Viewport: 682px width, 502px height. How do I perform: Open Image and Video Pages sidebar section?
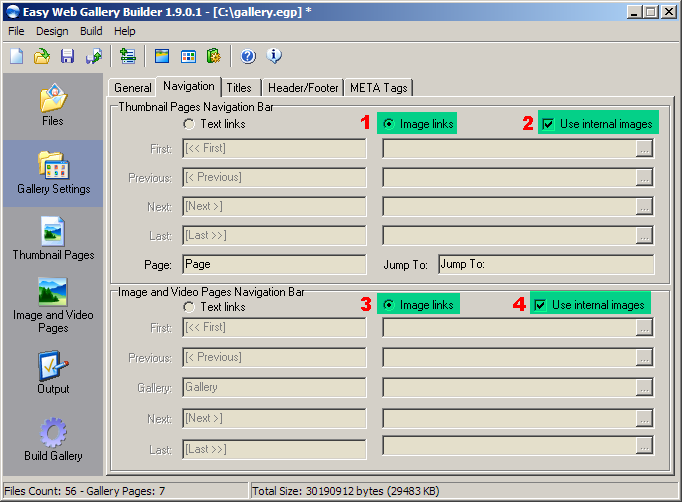click(x=53, y=306)
